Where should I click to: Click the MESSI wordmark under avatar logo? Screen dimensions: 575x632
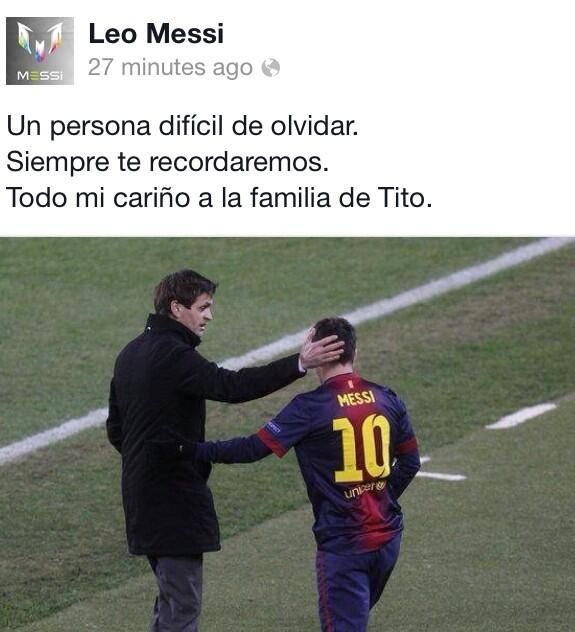coord(40,75)
